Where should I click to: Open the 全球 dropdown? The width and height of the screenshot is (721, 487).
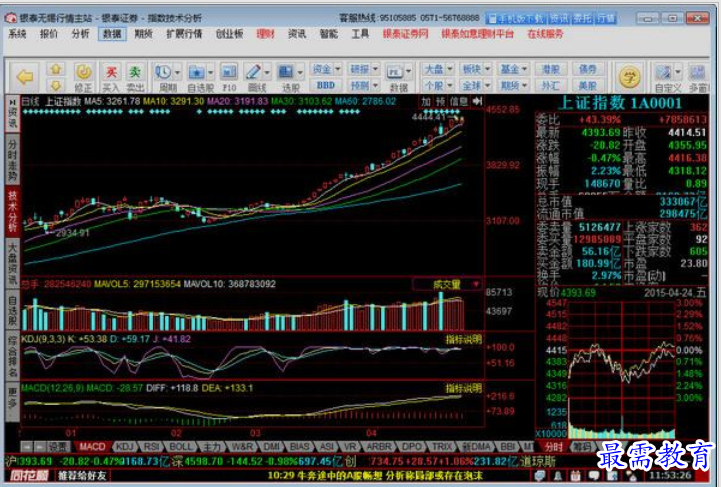476,85
